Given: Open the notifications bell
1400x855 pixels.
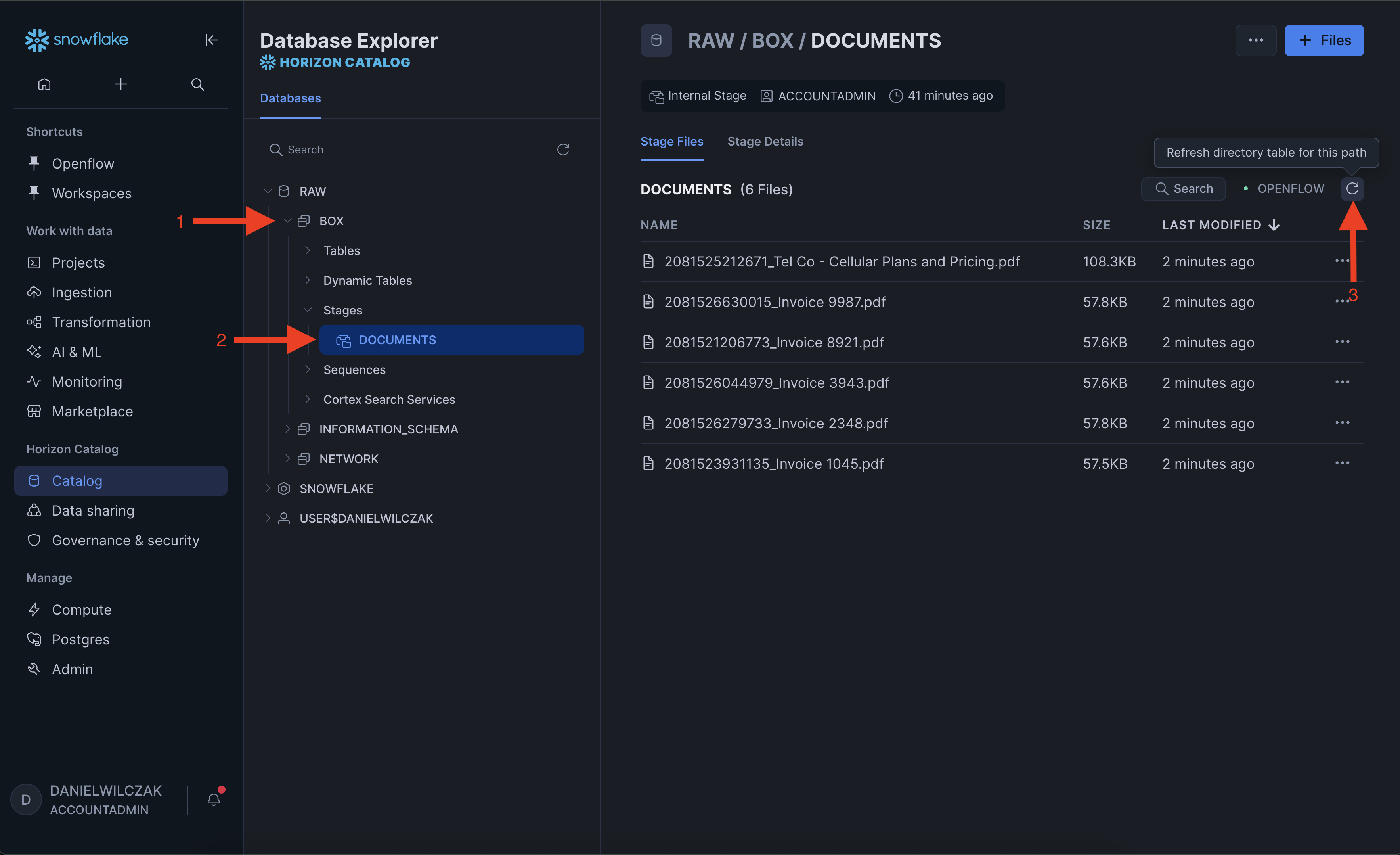Looking at the screenshot, I should pos(214,799).
